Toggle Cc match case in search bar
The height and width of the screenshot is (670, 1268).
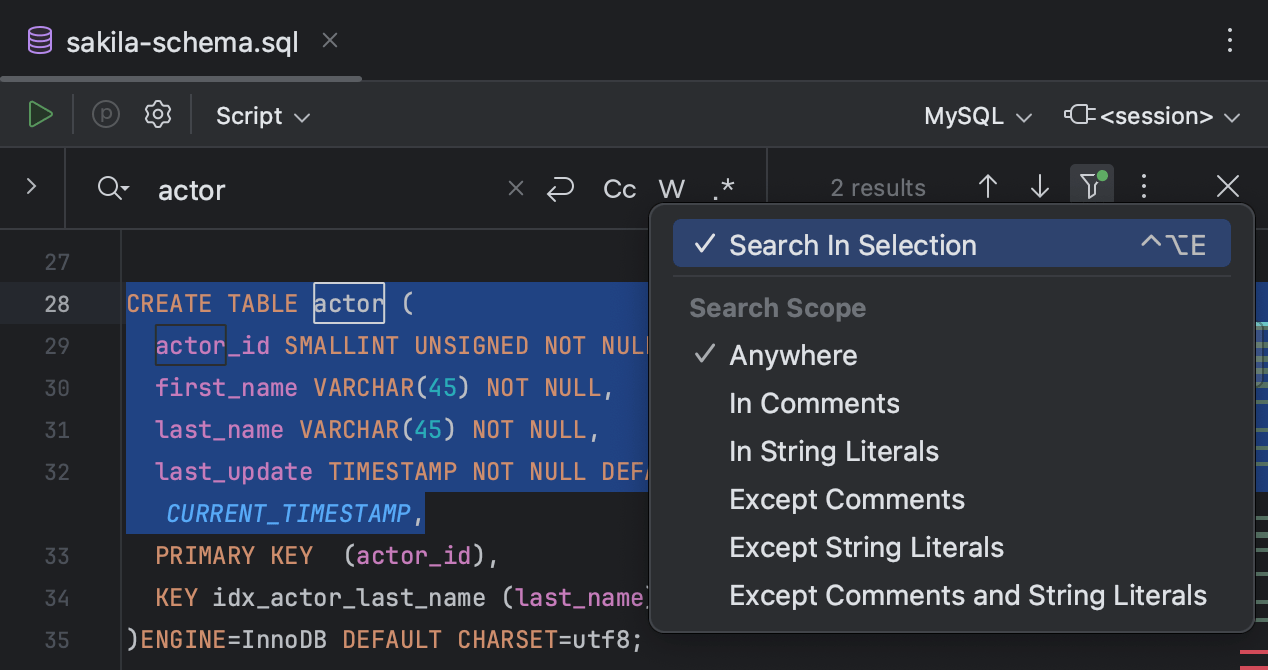pos(619,188)
